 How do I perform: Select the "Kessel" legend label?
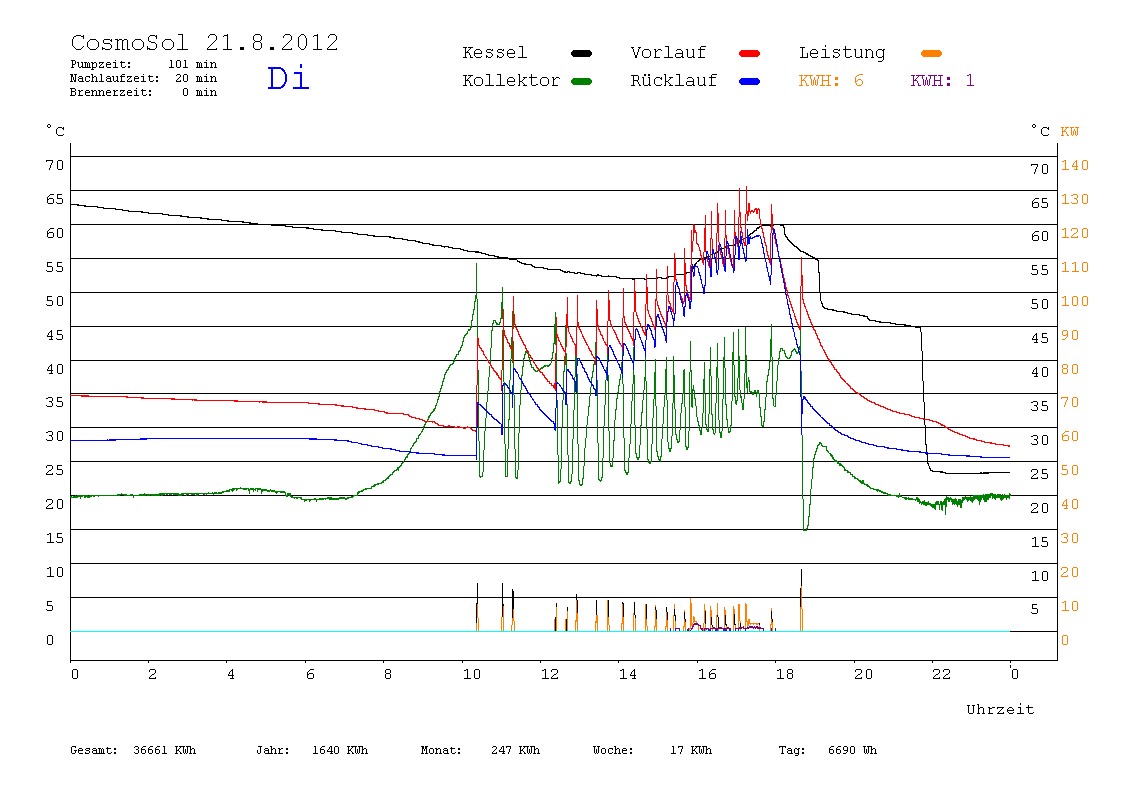tap(495, 53)
